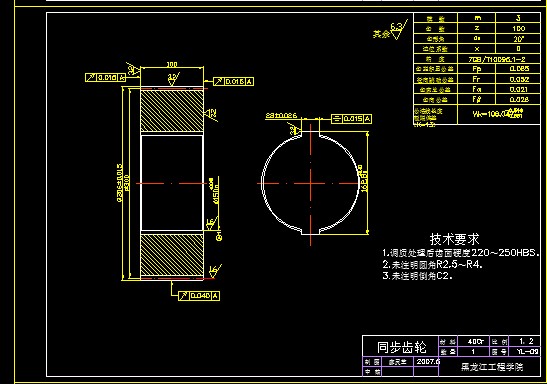Select the Fα tolerance value 0.021

(x=519, y=89)
